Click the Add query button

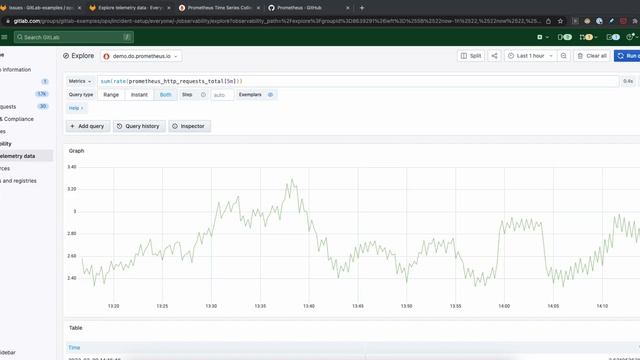[87, 126]
